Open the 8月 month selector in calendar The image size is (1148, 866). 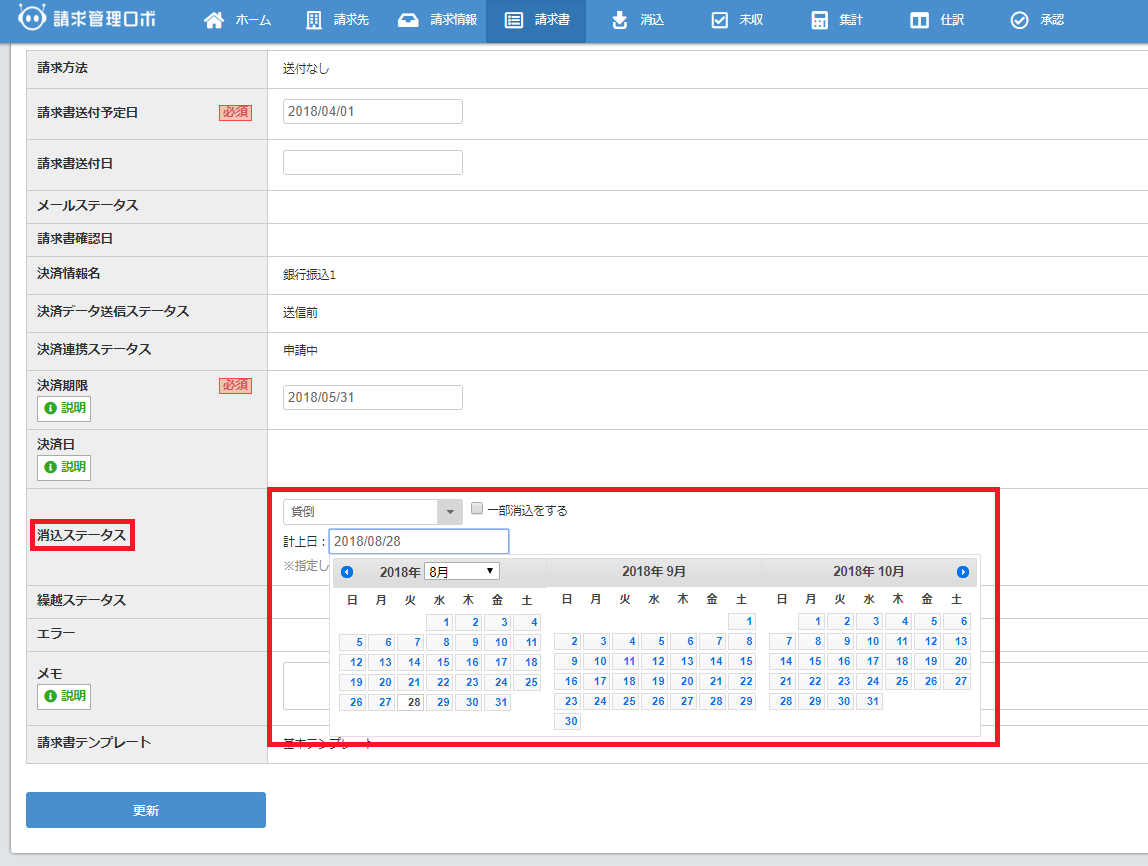tap(462, 571)
